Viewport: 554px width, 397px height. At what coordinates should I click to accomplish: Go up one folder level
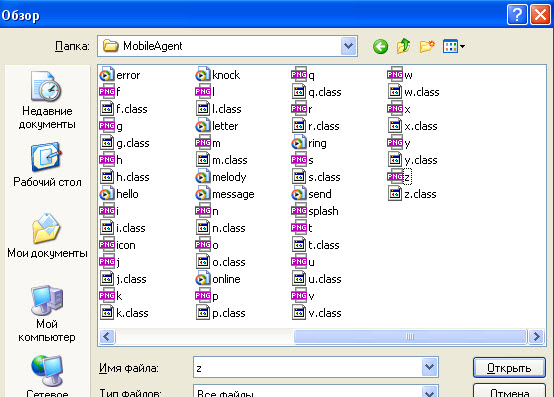click(x=403, y=46)
